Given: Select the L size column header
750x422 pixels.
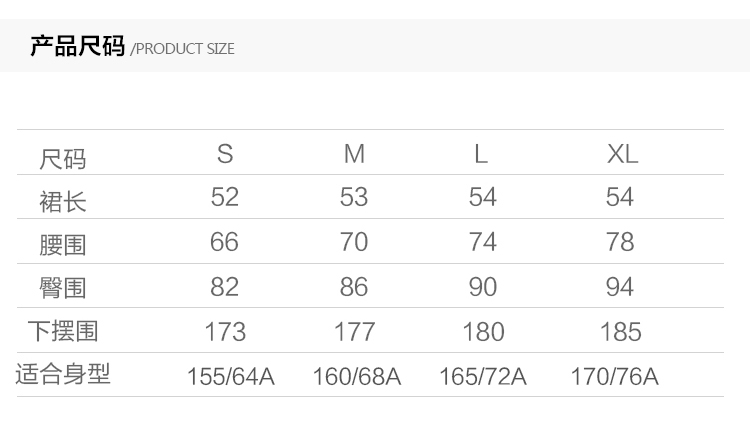Looking at the screenshot, I should [x=481, y=154].
